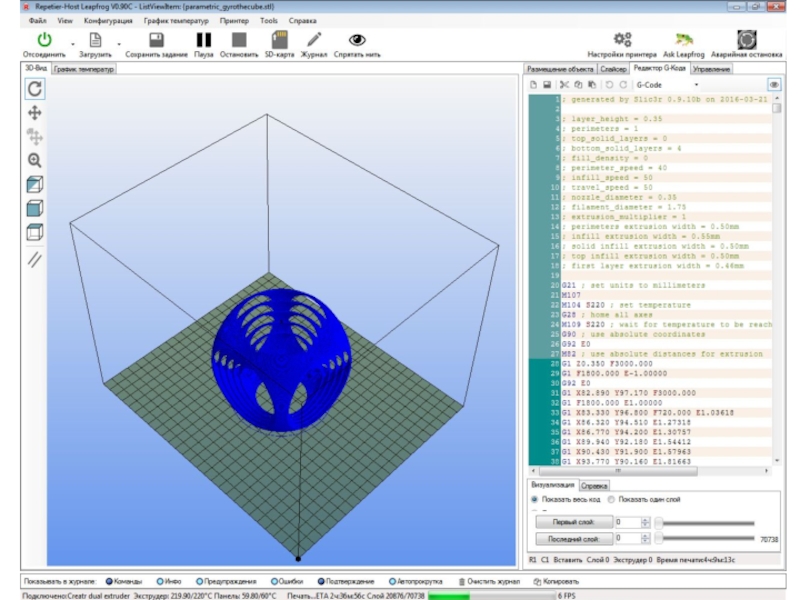The image size is (800, 600).
Task: Select the zoom magnifier tool
Action: coord(35,160)
